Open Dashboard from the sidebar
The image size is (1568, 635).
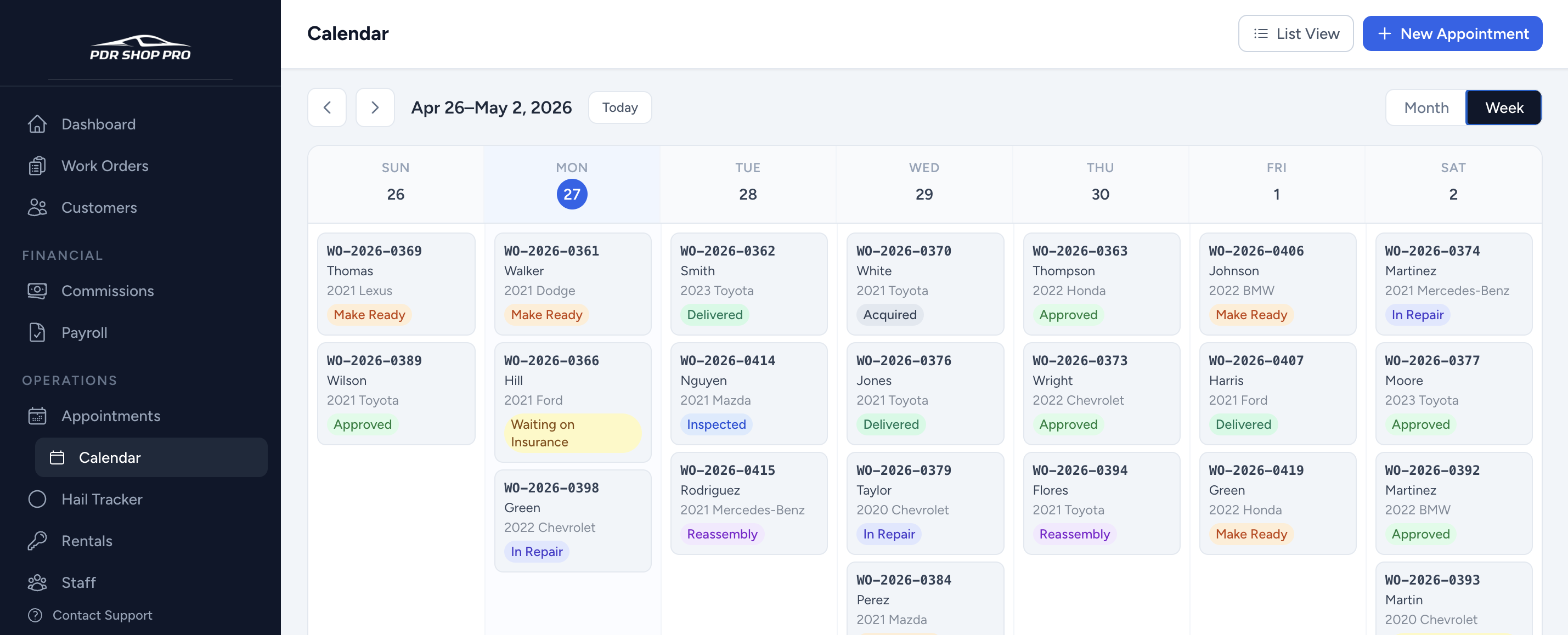coord(140,124)
